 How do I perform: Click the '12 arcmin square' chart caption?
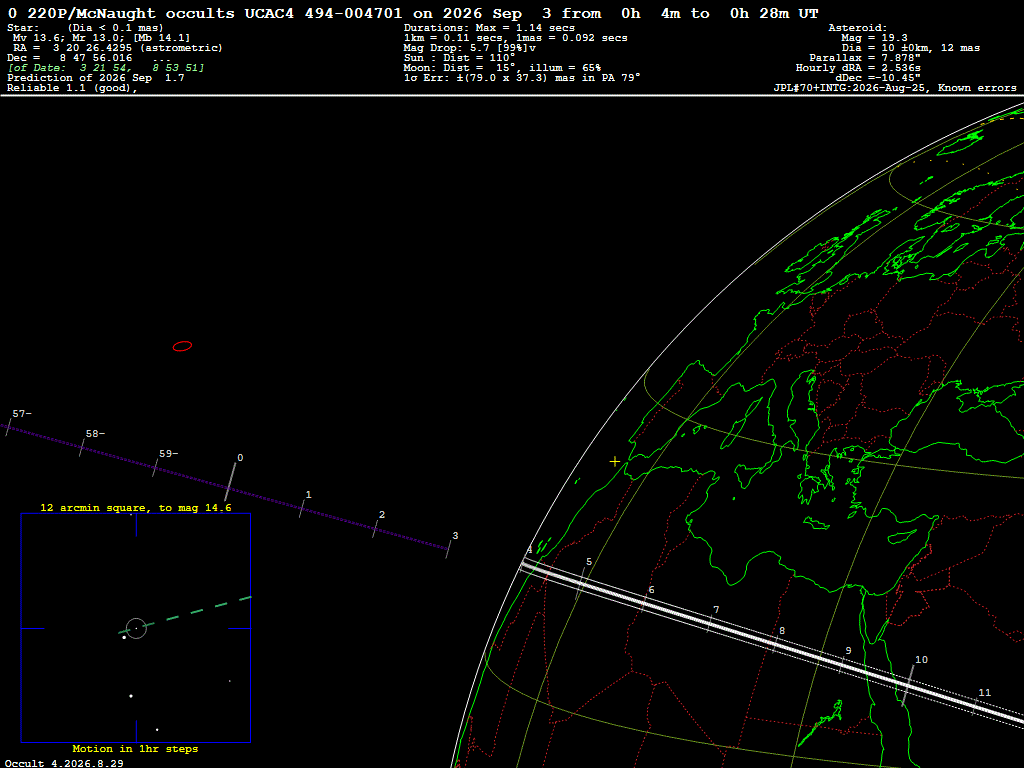(x=136, y=507)
